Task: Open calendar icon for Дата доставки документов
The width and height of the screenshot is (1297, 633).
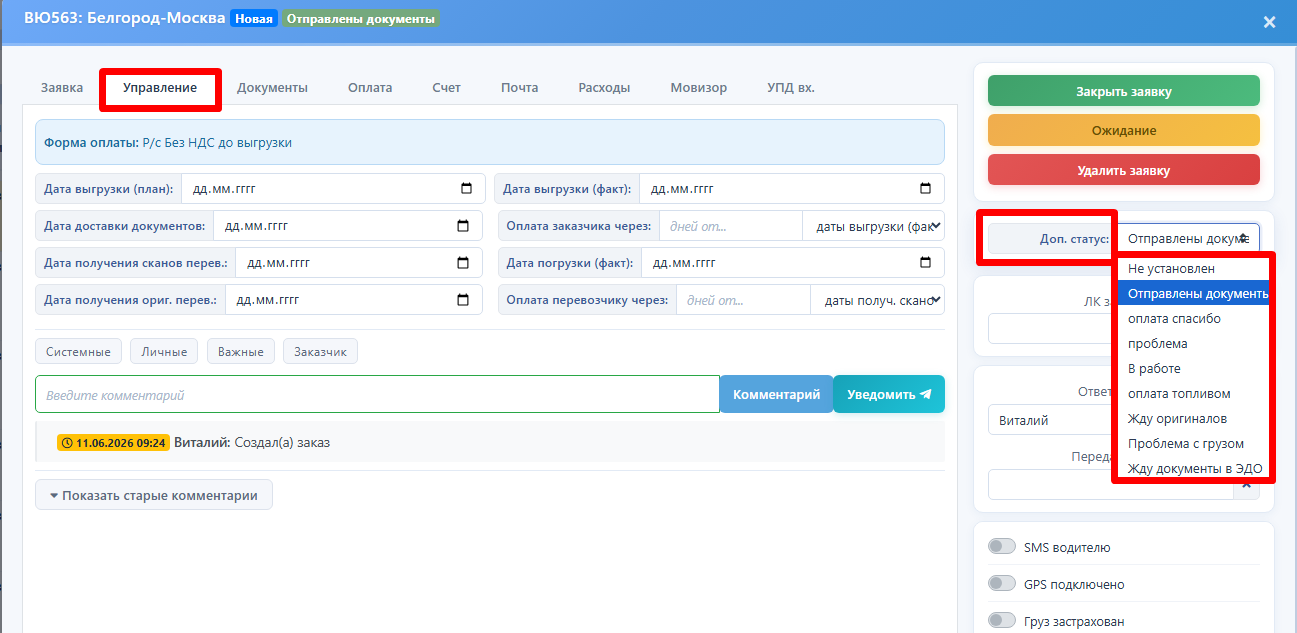Action: [463, 226]
